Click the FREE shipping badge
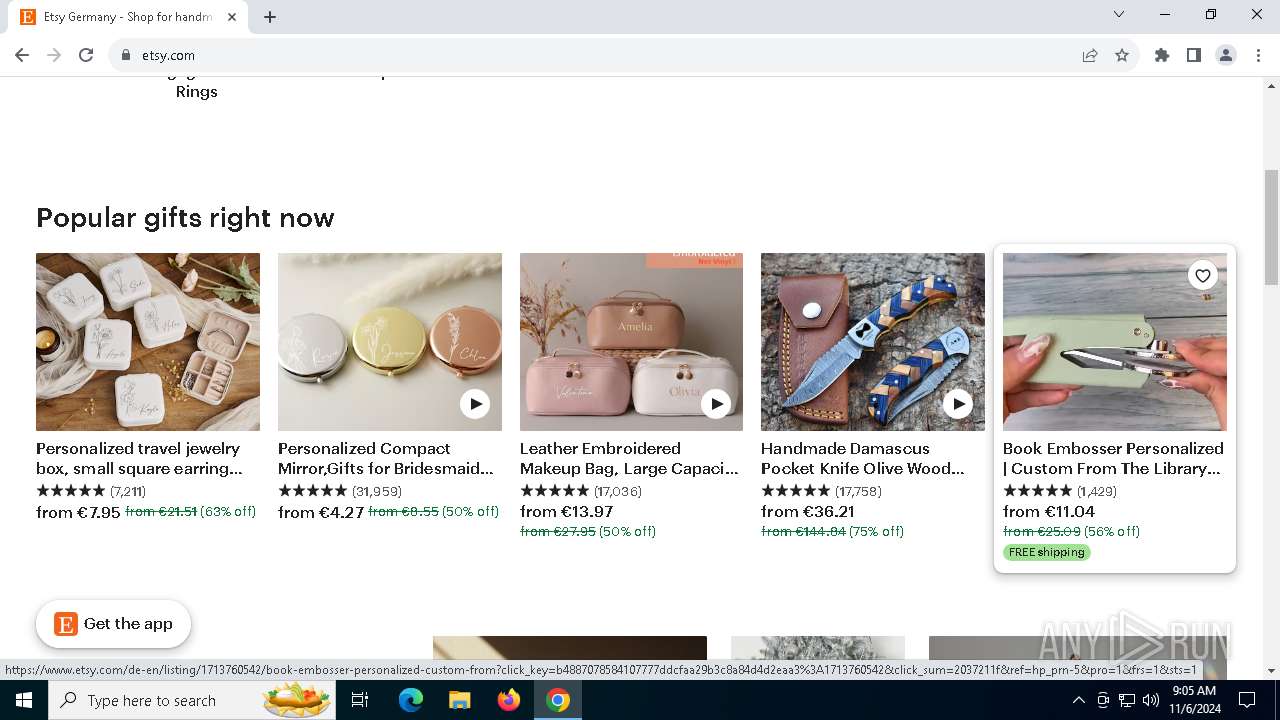This screenshot has height=720, width=1280. [x=1046, y=552]
